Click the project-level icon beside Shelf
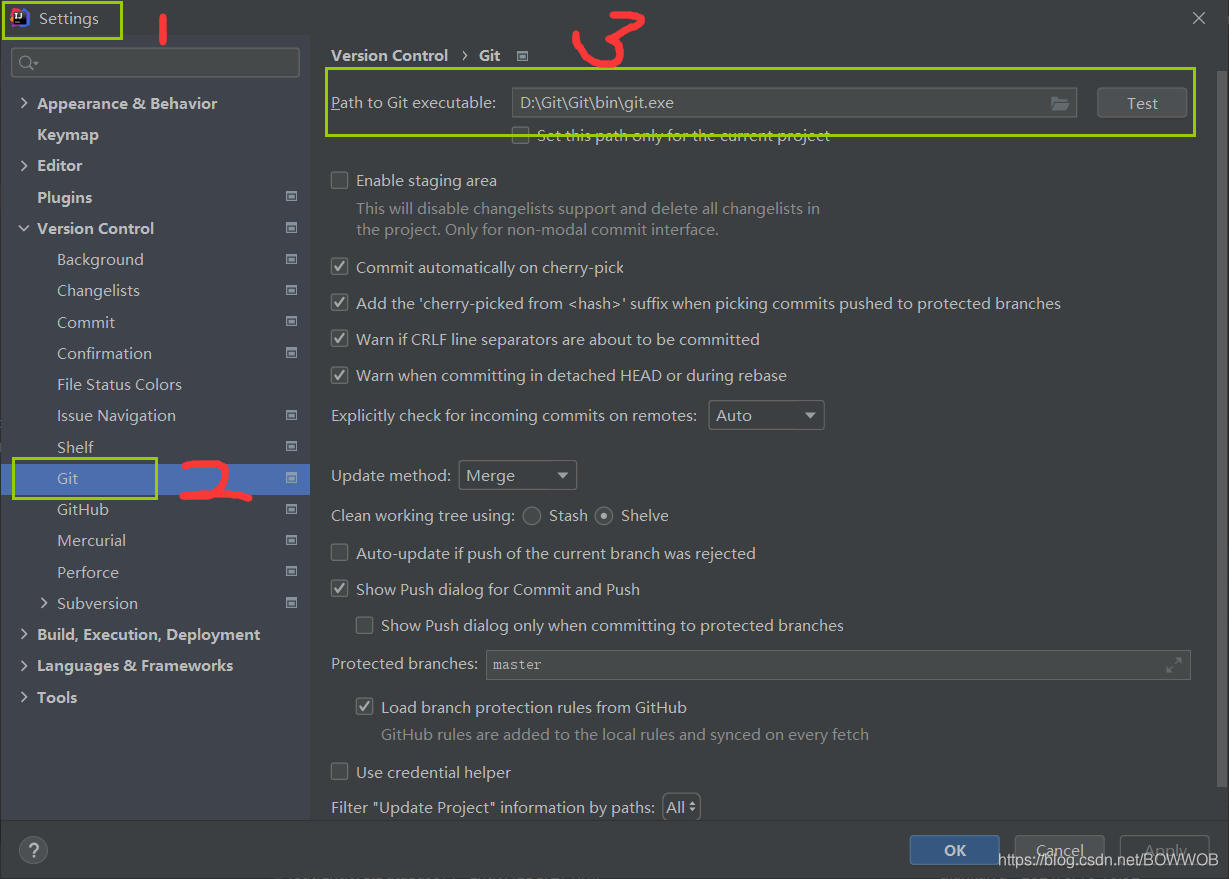The image size is (1229, 879). pyautogui.click(x=291, y=447)
